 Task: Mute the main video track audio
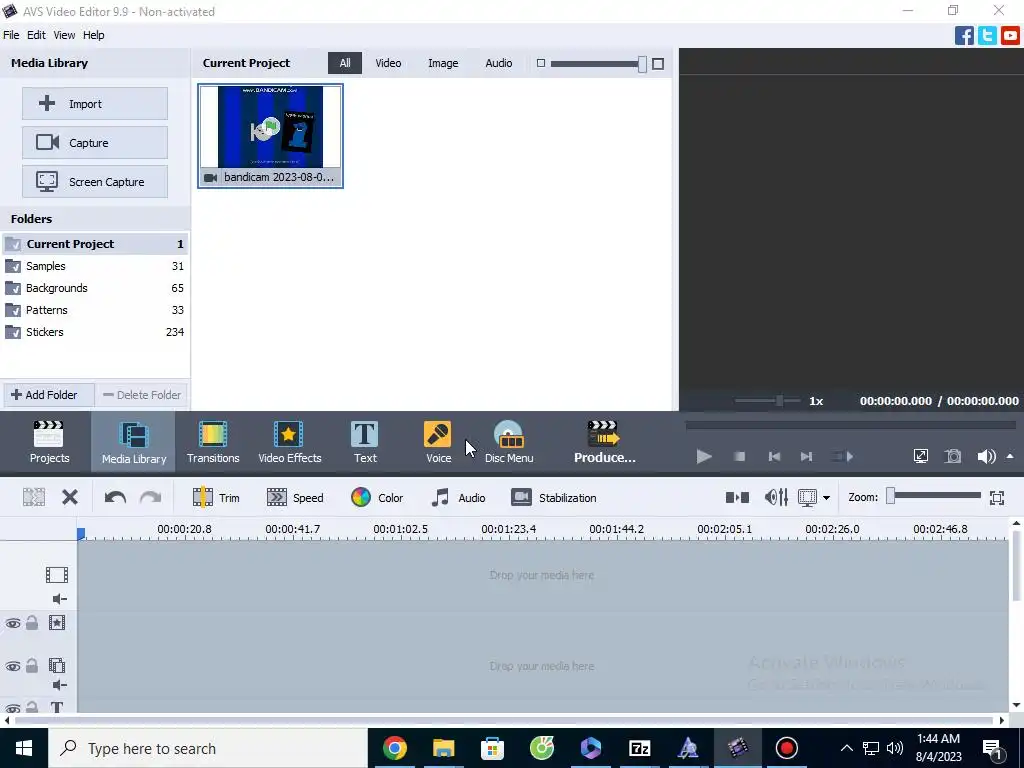pyautogui.click(x=59, y=599)
